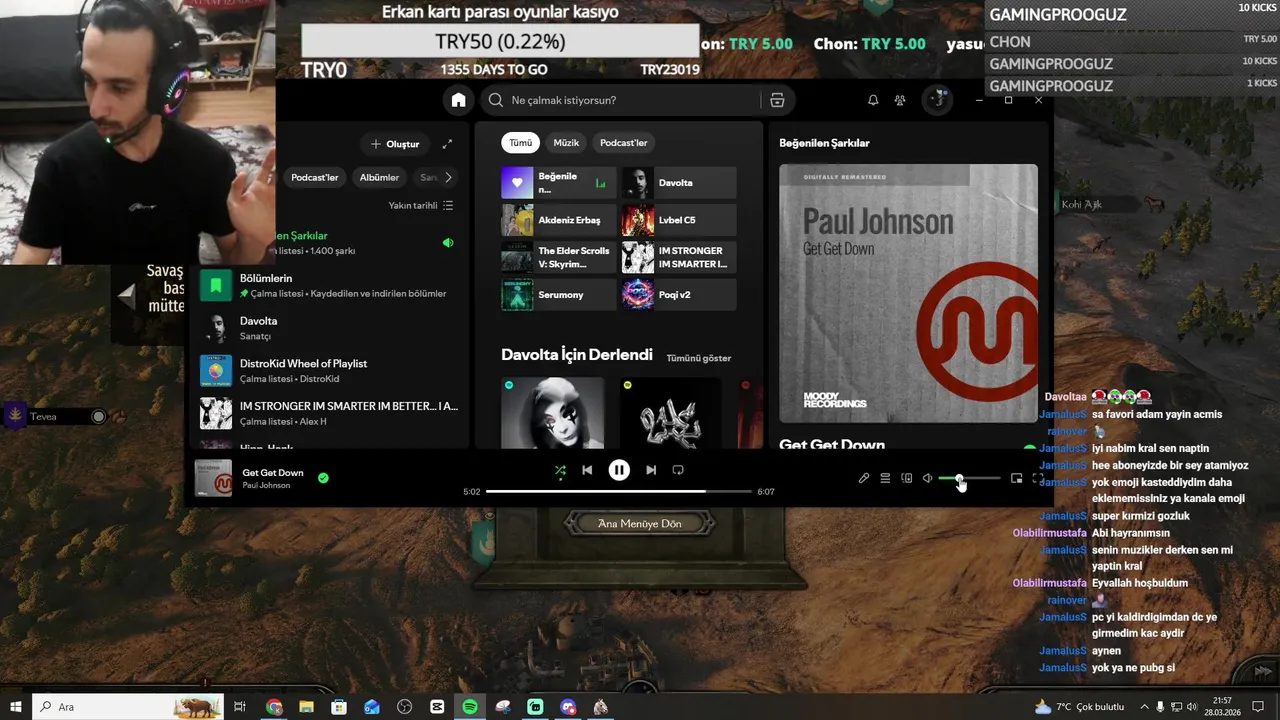Toggle repeat mode
This screenshot has height=720, width=1280.
pyautogui.click(x=678, y=470)
